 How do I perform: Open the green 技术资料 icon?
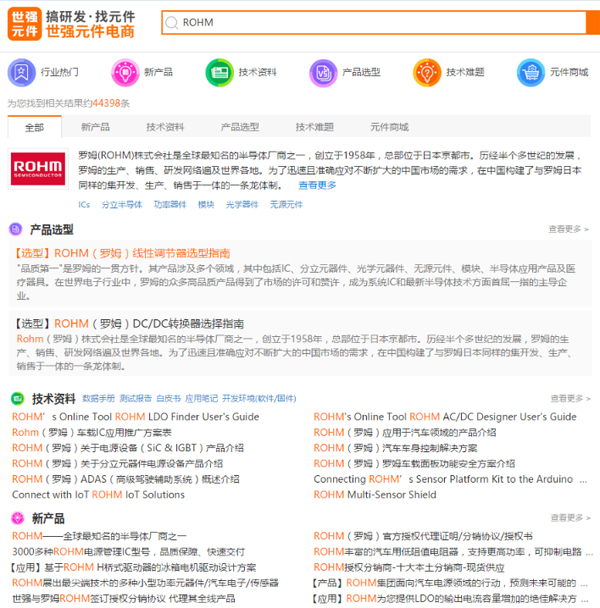point(219,73)
